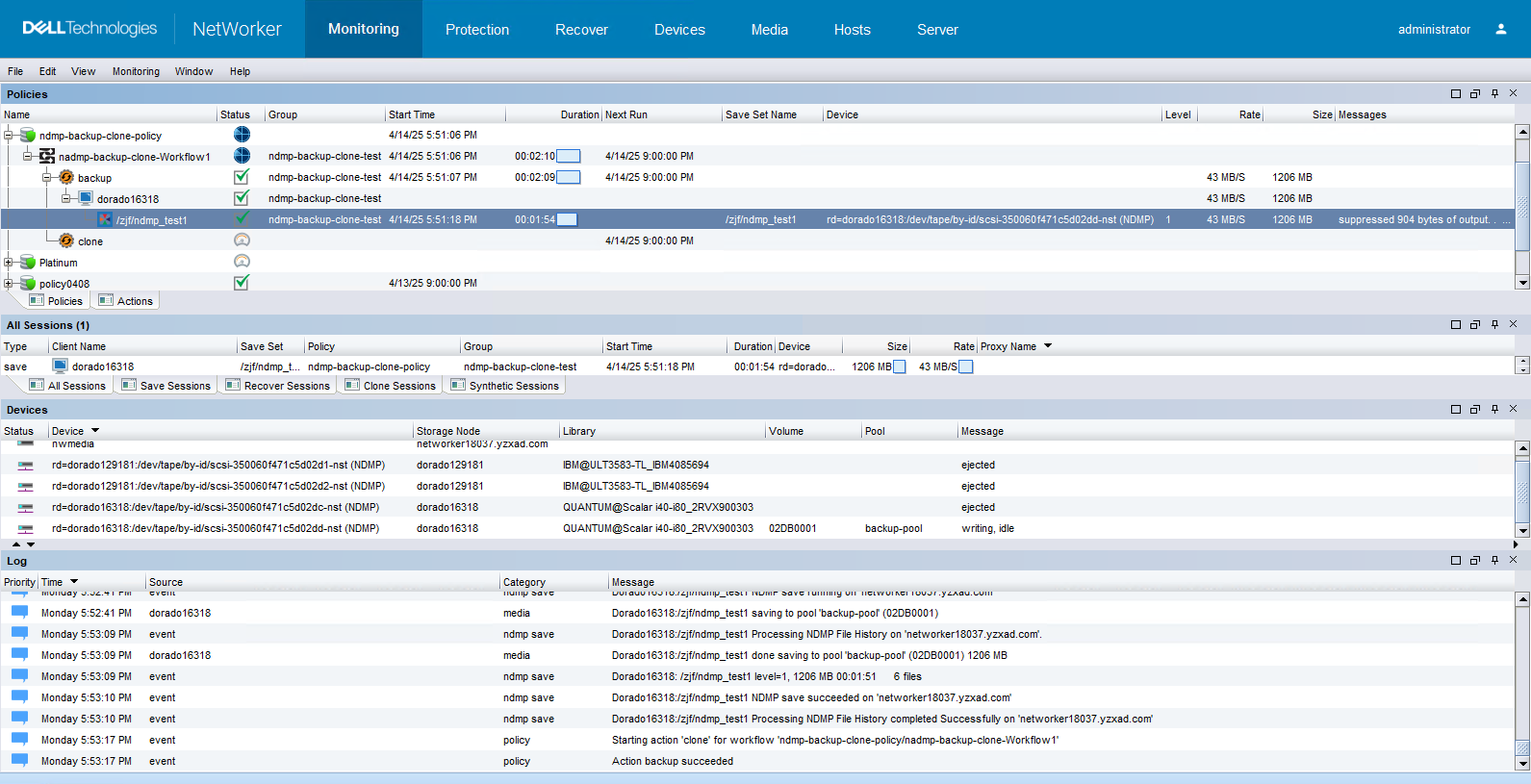The height and width of the screenshot is (784, 1531).
Task: Click the administrator account name
Action: coord(1434,29)
